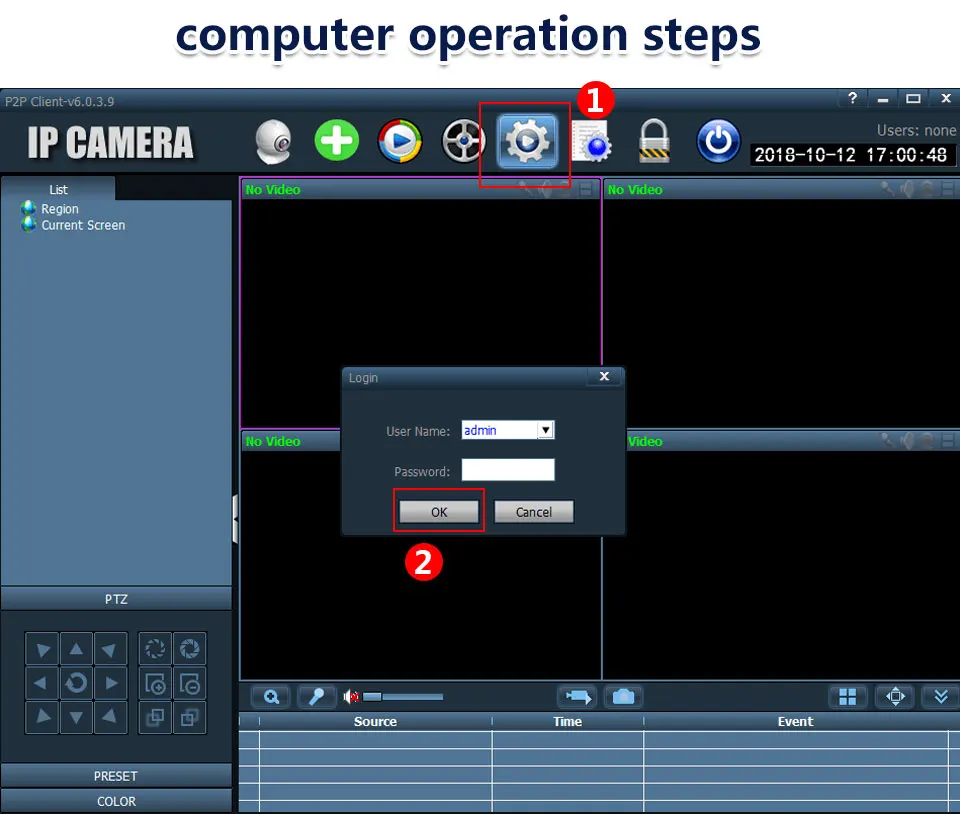Collapse event list with double chevron
The height and width of the screenshot is (814, 960).
point(941,696)
